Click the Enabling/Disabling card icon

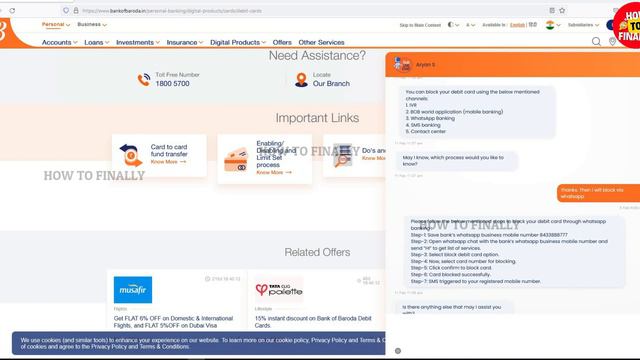click(x=236, y=160)
